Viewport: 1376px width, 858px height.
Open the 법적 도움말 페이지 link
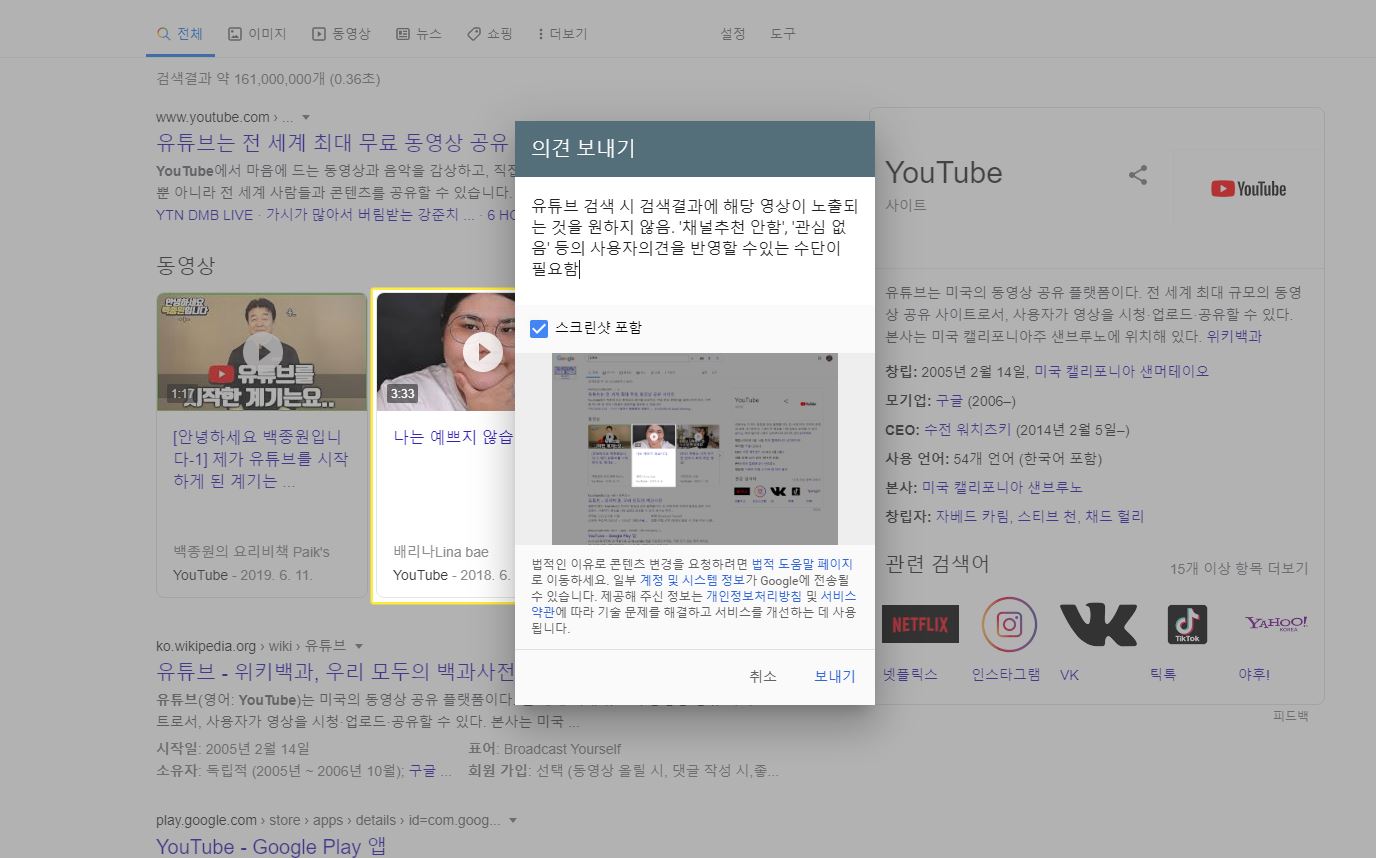tap(802, 564)
